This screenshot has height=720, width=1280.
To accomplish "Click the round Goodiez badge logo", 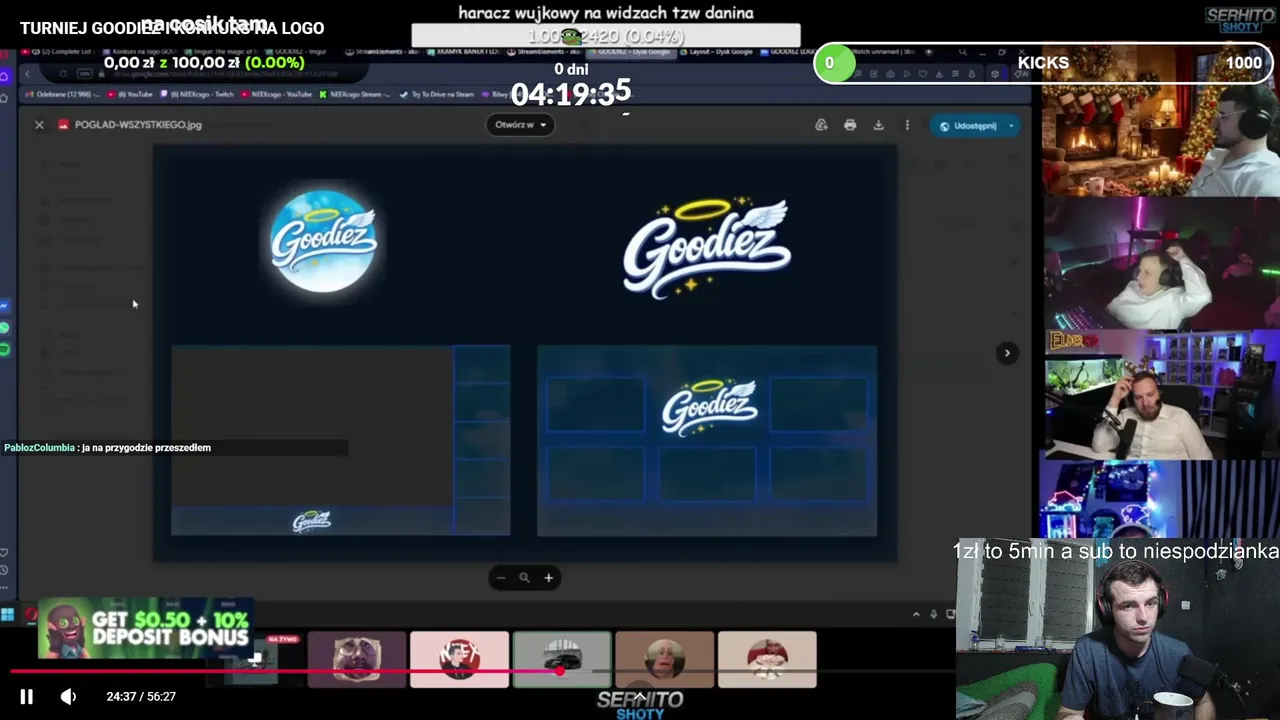I will point(323,241).
